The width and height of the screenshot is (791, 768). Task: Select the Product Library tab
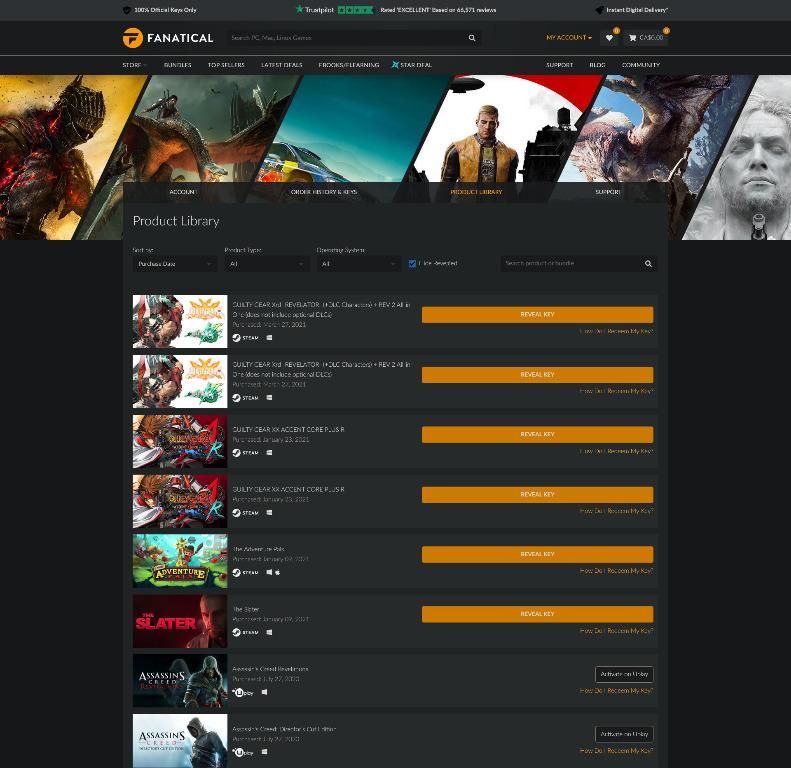(476, 192)
